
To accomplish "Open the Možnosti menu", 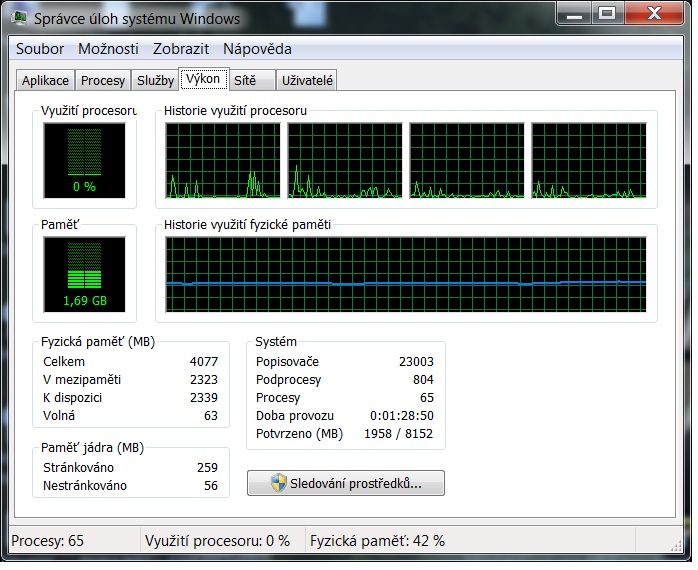I will pyautogui.click(x=108, y=49).
